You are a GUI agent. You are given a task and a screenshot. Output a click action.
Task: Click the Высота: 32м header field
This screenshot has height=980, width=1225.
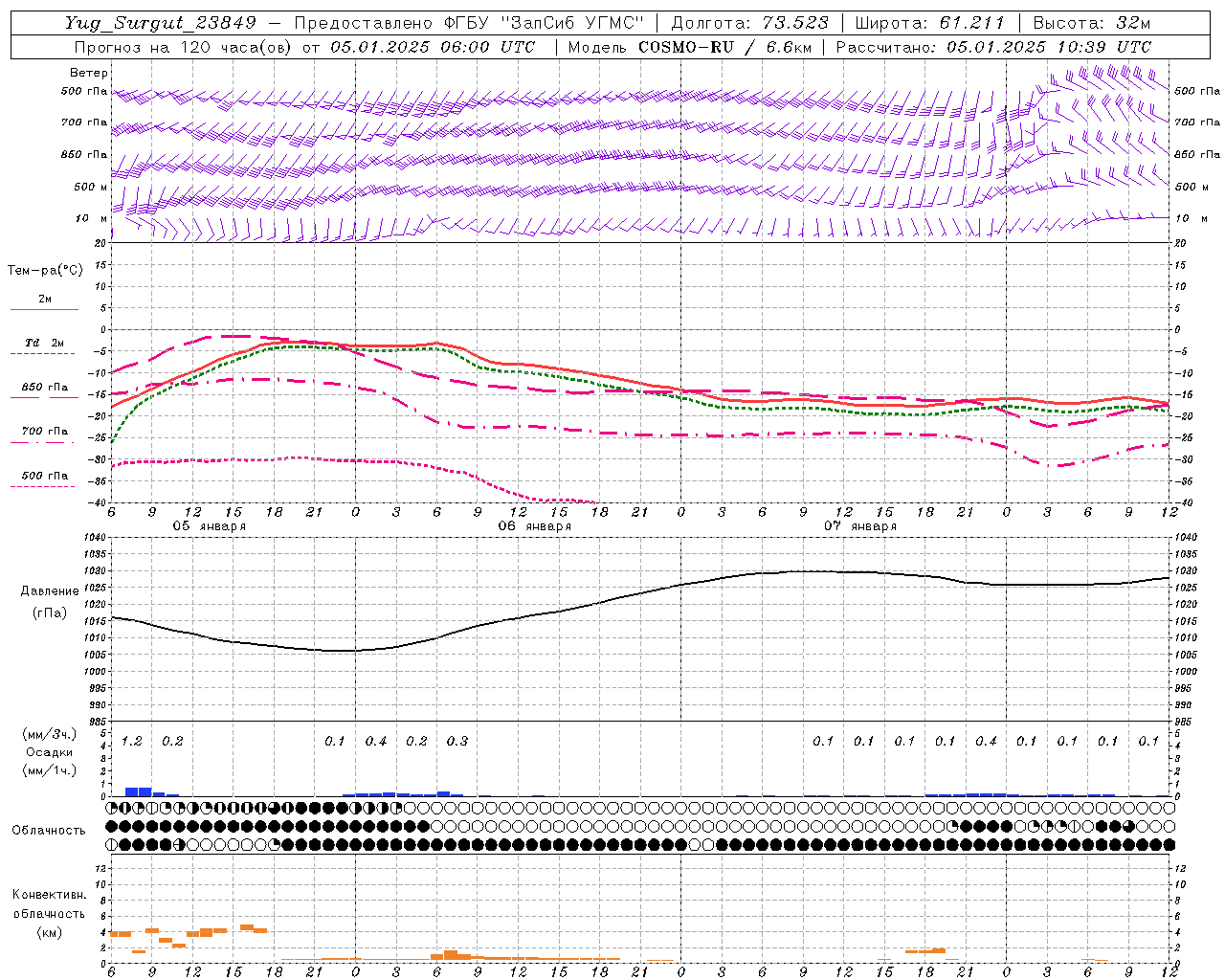click(x=1092, y=24)
